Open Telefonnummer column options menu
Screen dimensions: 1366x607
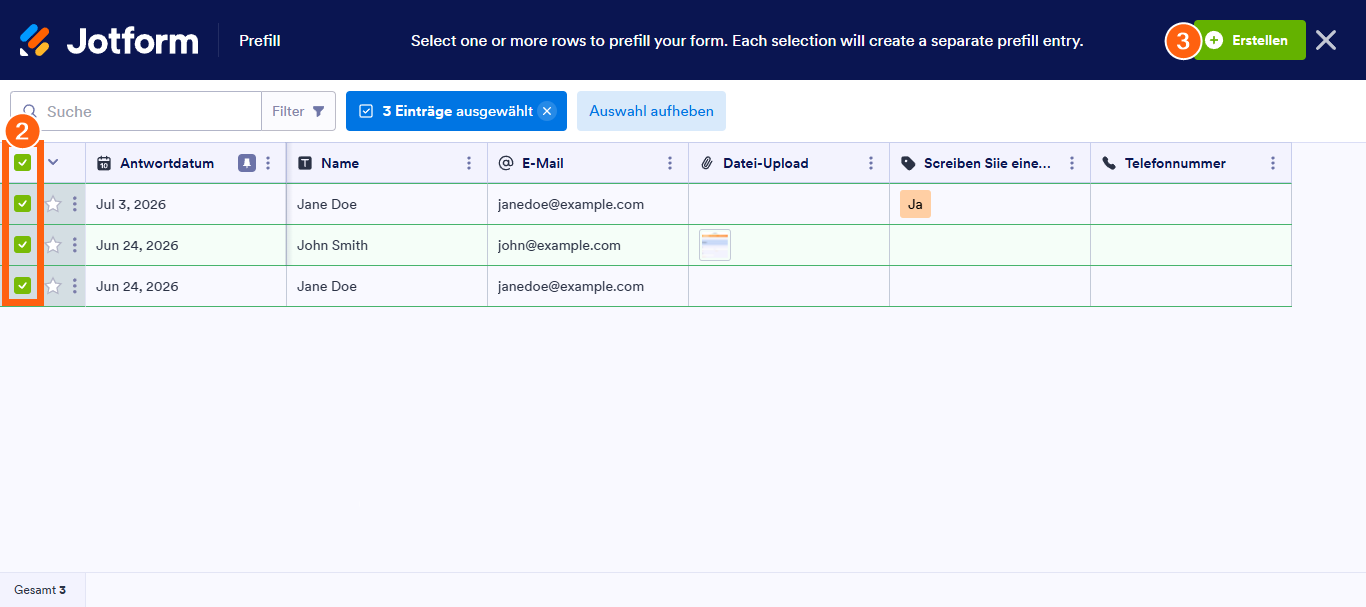click(x=1273, y=163)
